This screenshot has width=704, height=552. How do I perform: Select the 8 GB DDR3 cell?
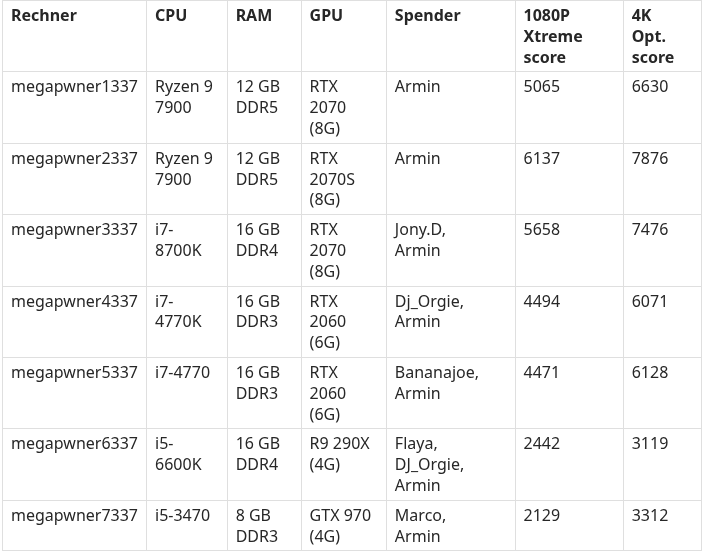tap(257, 526)
